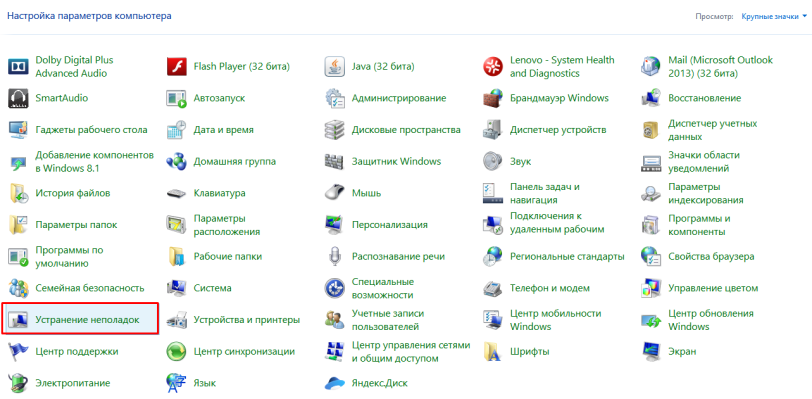The height and width of the screenshot is (399, 812).
Task: Click the Dolby Digital Plus Advanced Audio icon
Action: click(x=19, y=66)
